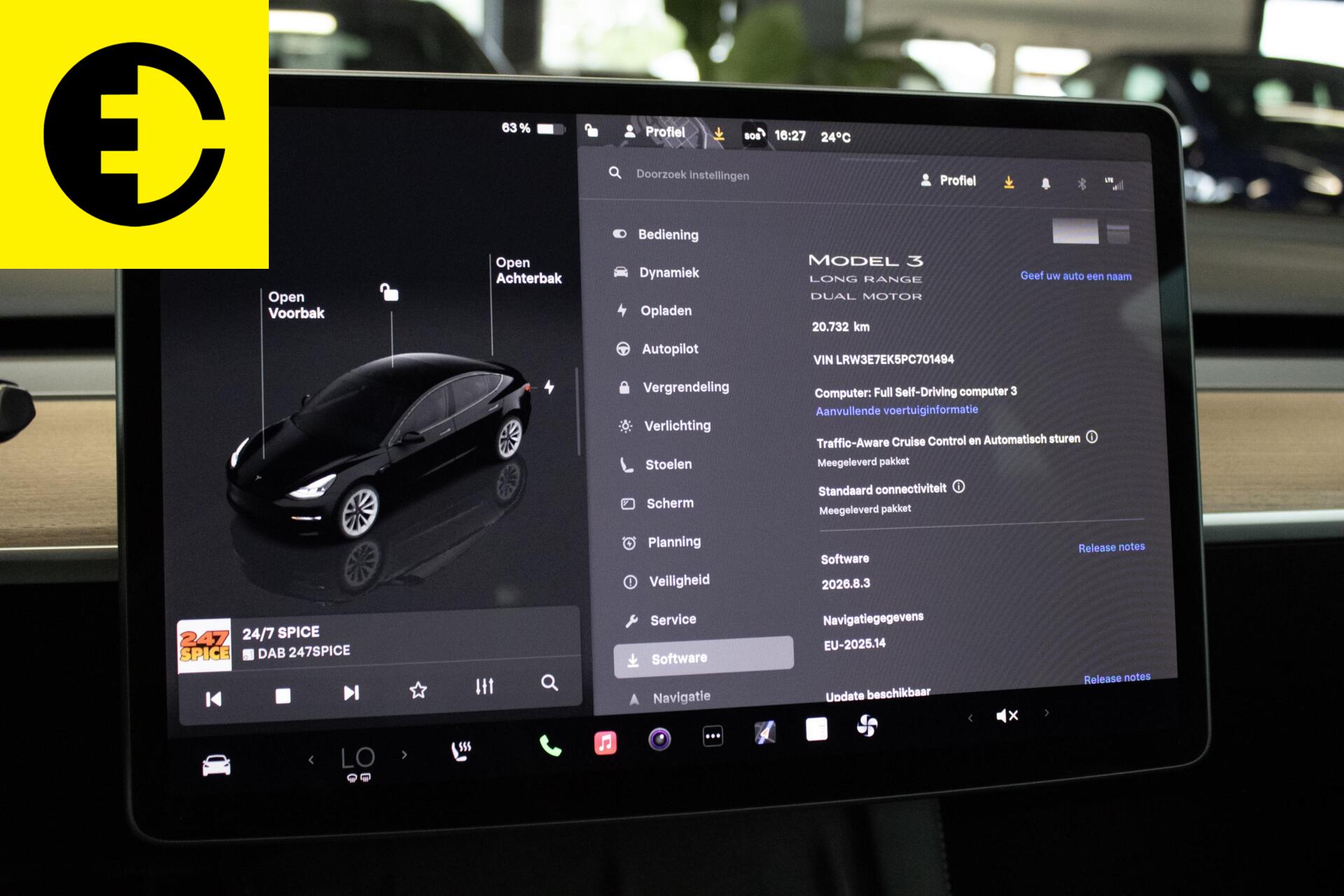Tap charge port lightning bolt icon

click(549, 386)
